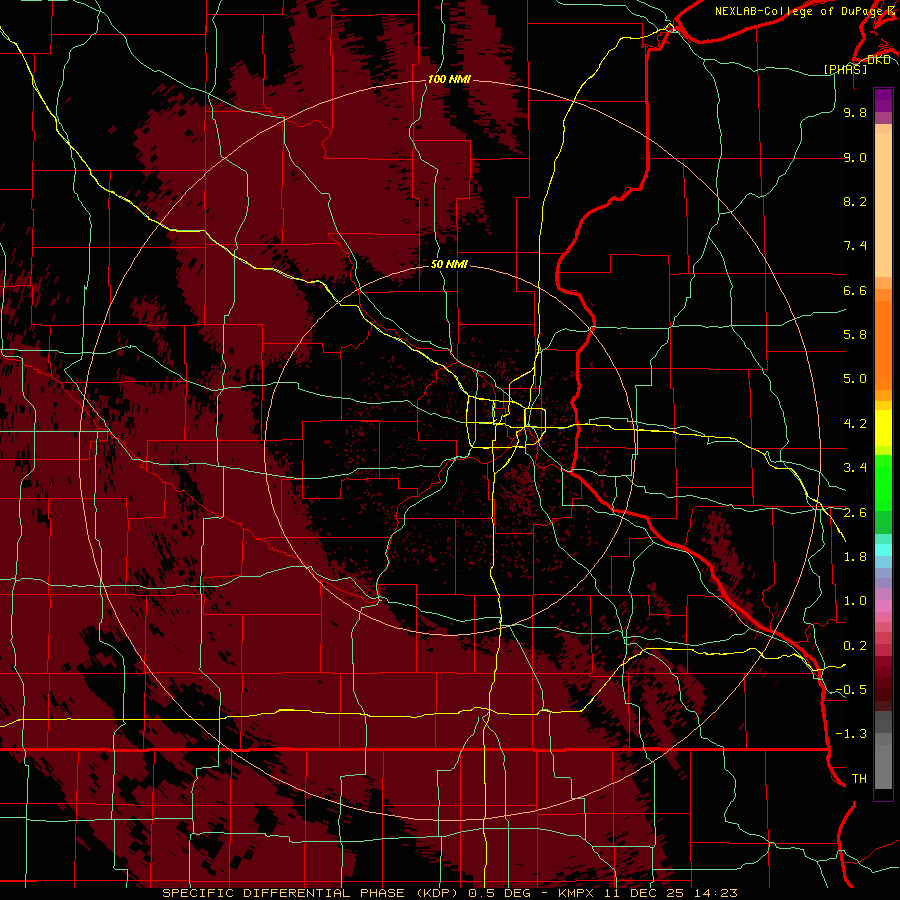This screenshot has width=900, height=900.
Task: Click the pink band on the color scale
Action: pos(883,606)
